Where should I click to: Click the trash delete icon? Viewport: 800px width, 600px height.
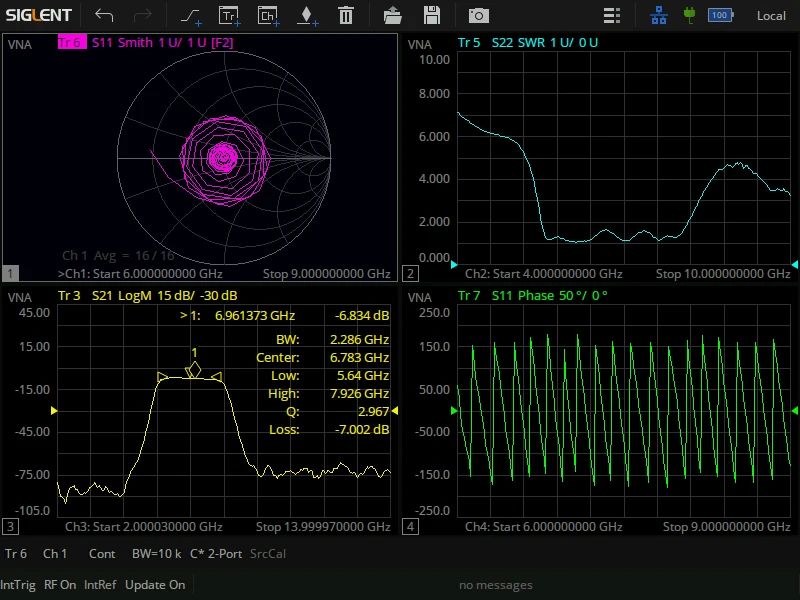[x=345, y=15]
